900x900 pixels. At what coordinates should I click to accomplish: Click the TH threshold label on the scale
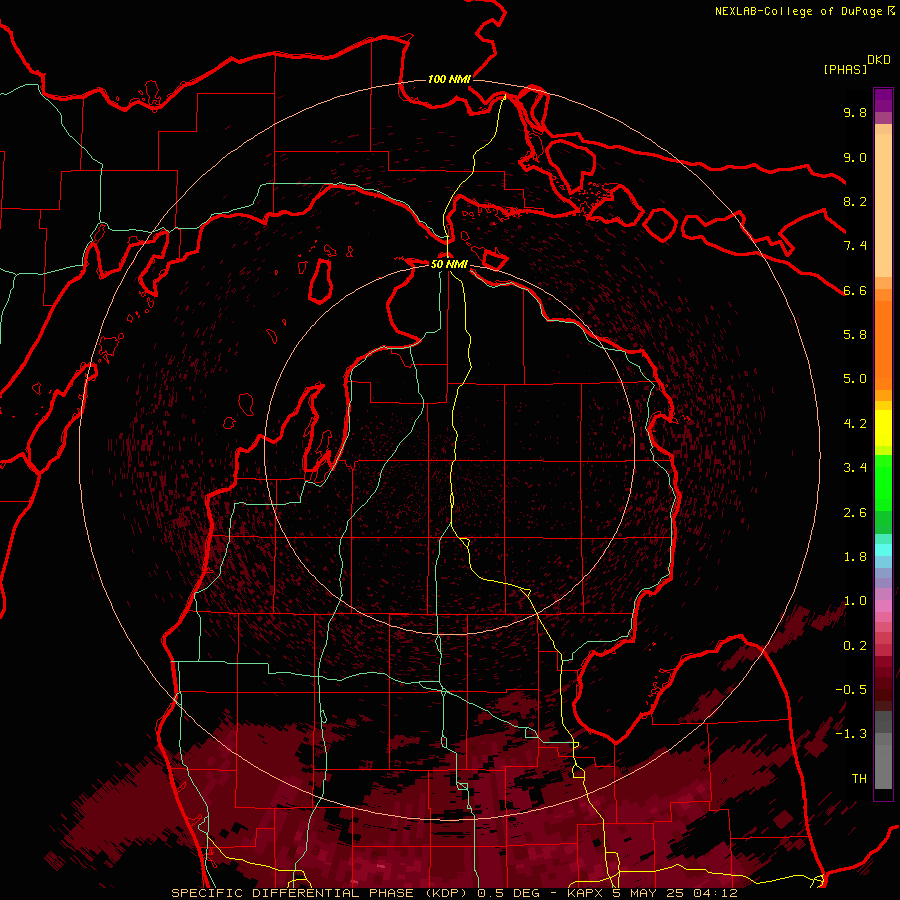859,779
